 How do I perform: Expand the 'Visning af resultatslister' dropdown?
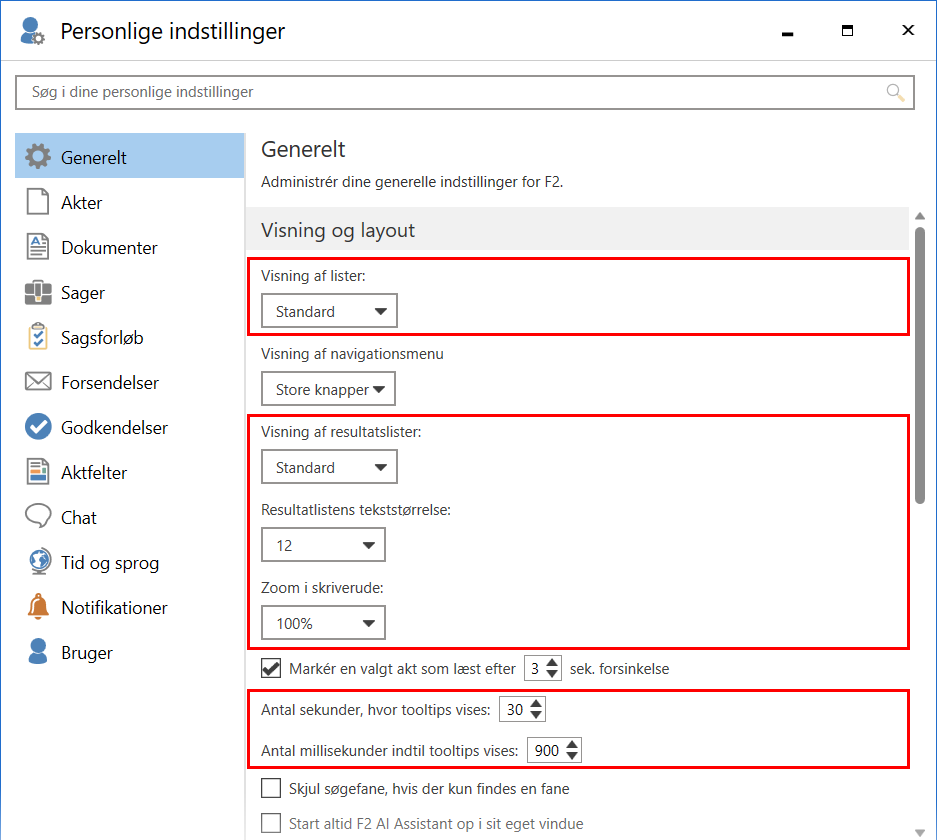(329, 467)
